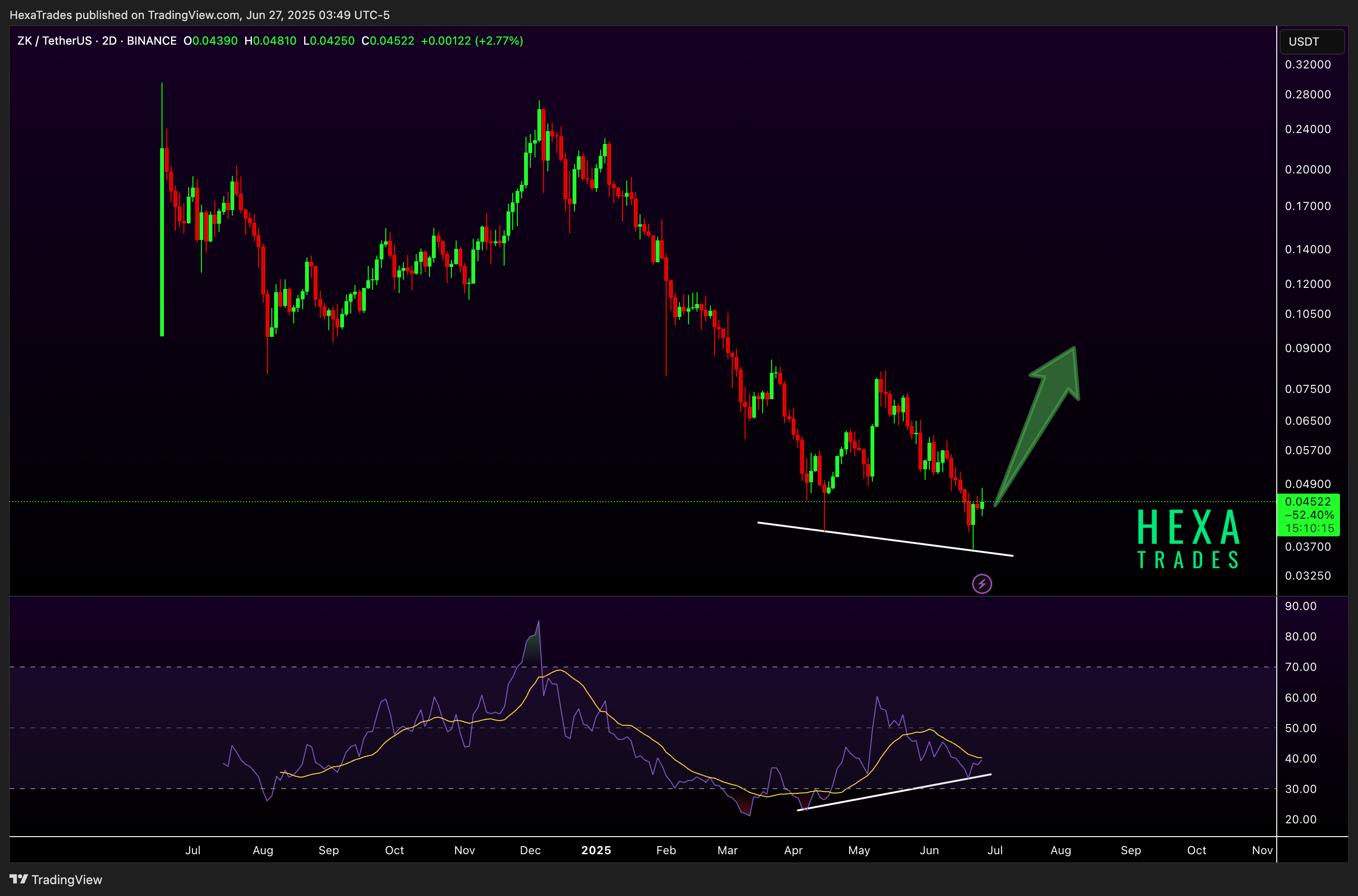Click the RSI 20.00 axis label
This screenshot has height=896, width=1358.
[x=1301, y=820]
